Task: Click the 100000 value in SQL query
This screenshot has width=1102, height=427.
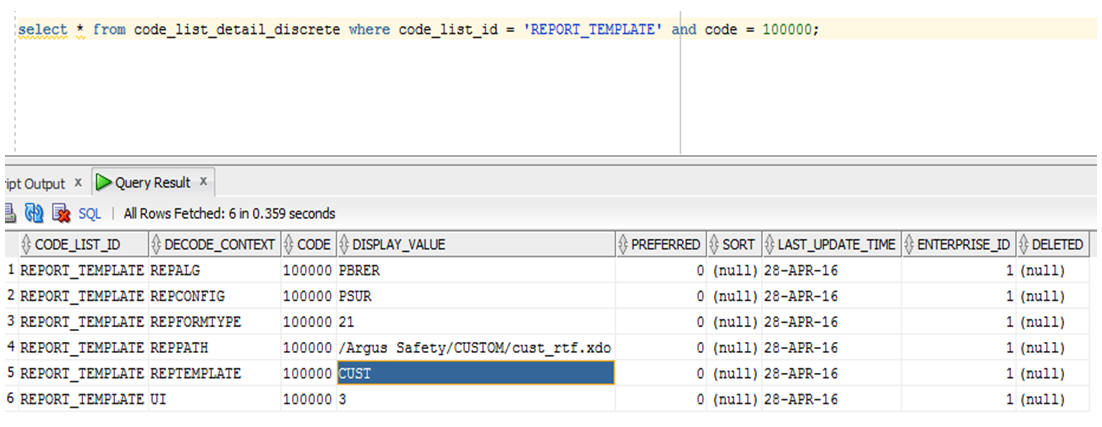Action: pyautogui.click(x=787, y=29)
